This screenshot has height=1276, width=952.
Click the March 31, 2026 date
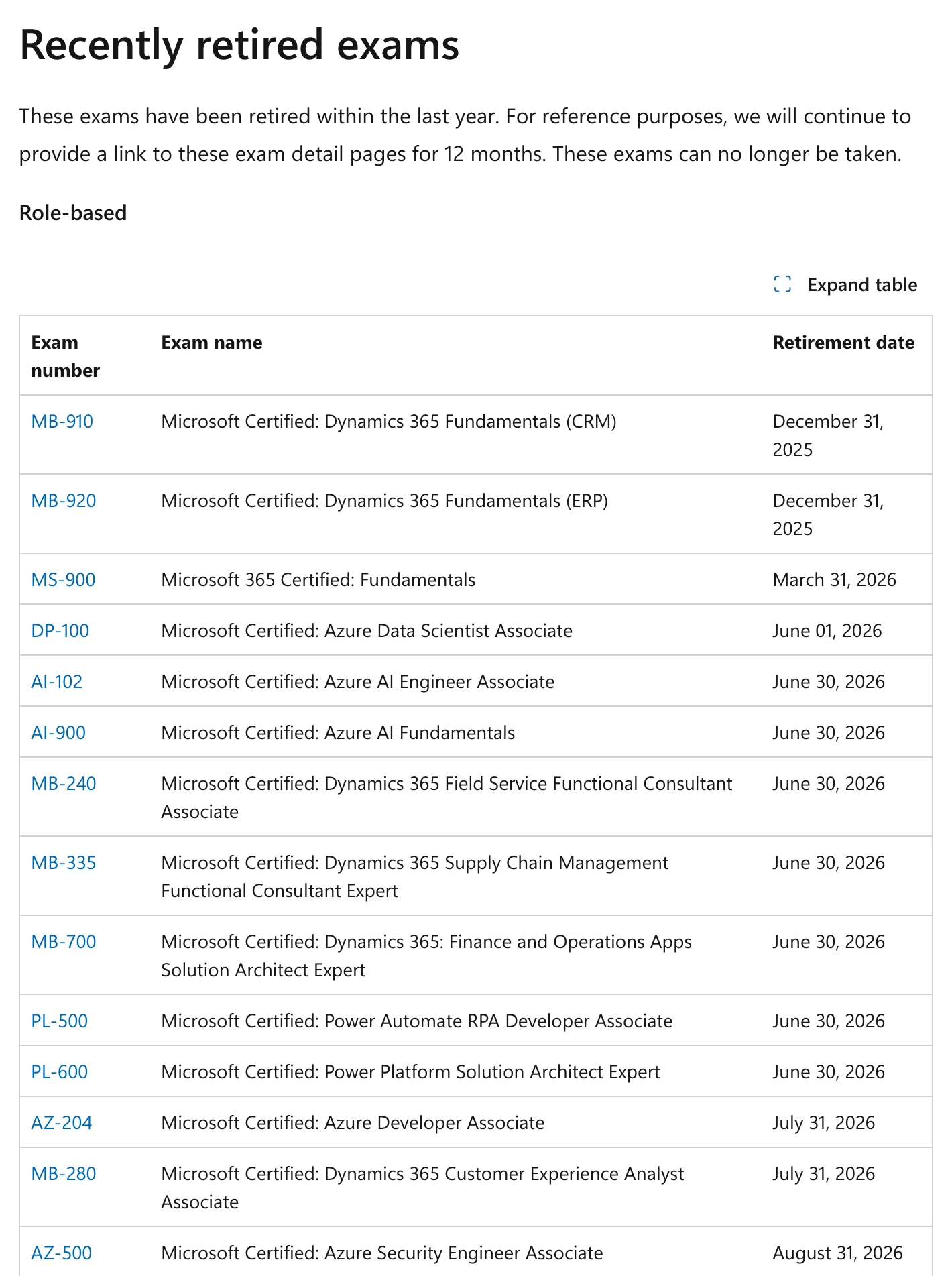pyautogui.click(x=835, y=580)
